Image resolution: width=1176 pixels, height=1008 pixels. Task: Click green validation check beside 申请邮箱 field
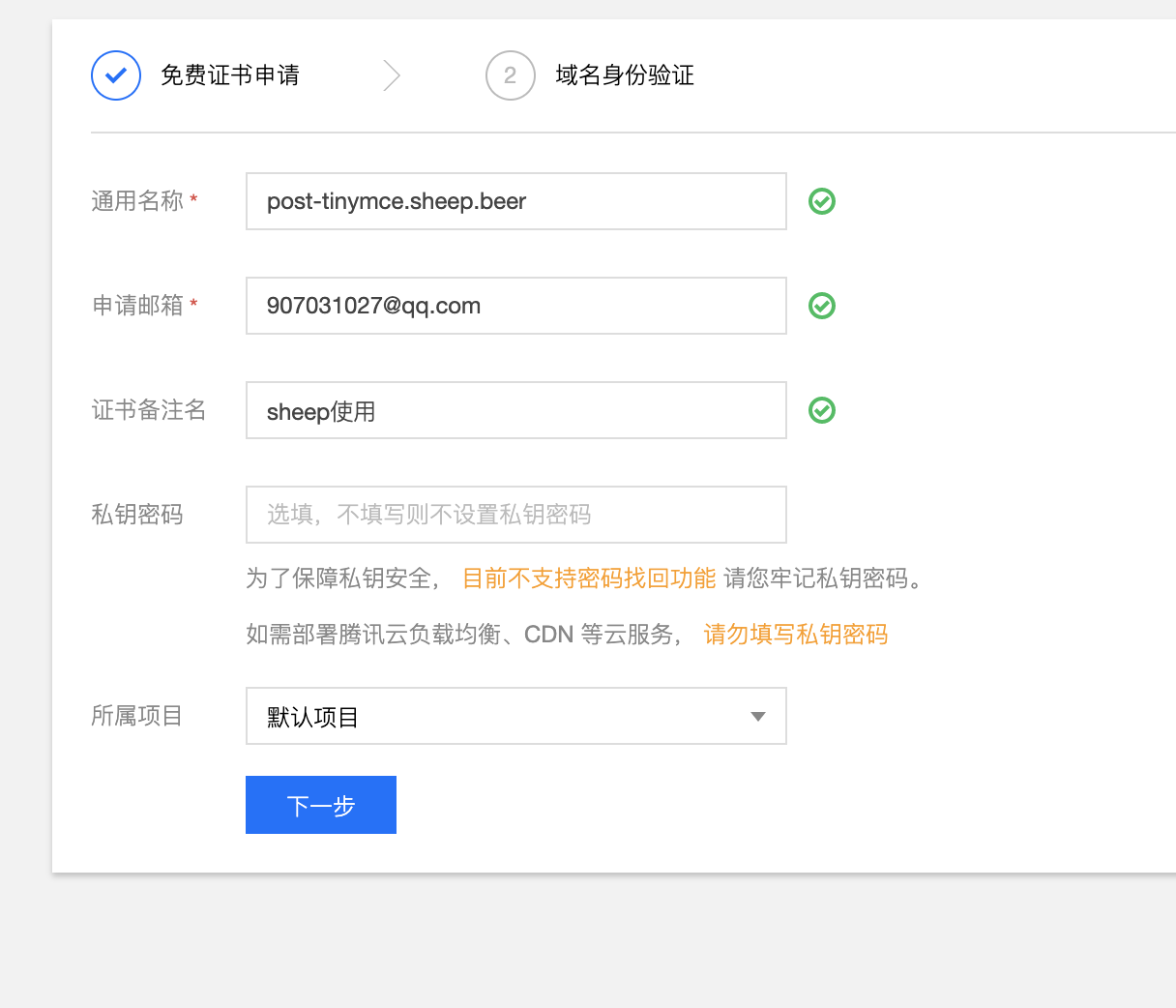tap(822, 306)
